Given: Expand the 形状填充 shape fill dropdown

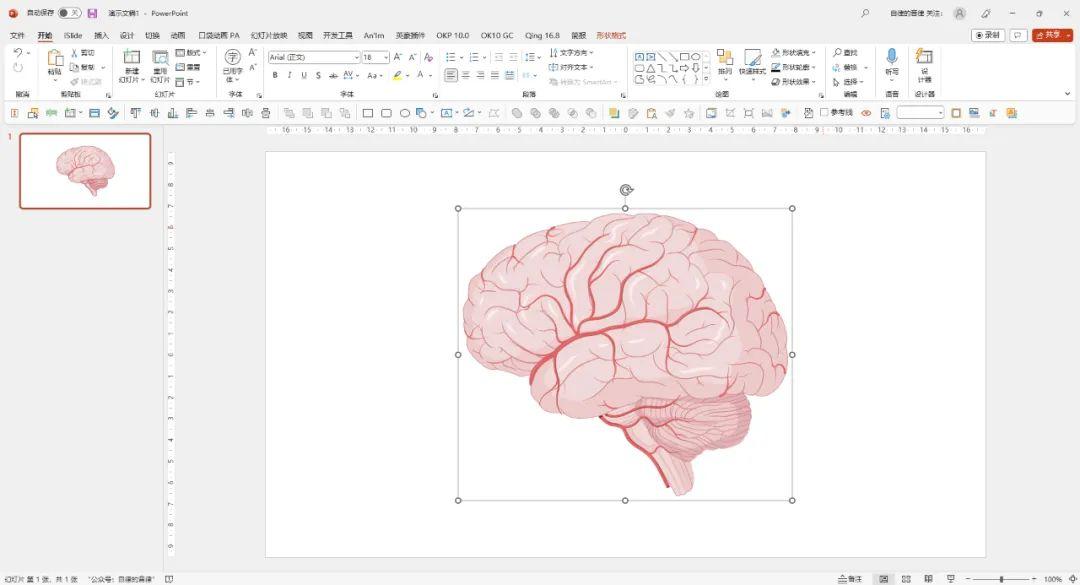Looking at the screenshot, I should tap(813, 52).
